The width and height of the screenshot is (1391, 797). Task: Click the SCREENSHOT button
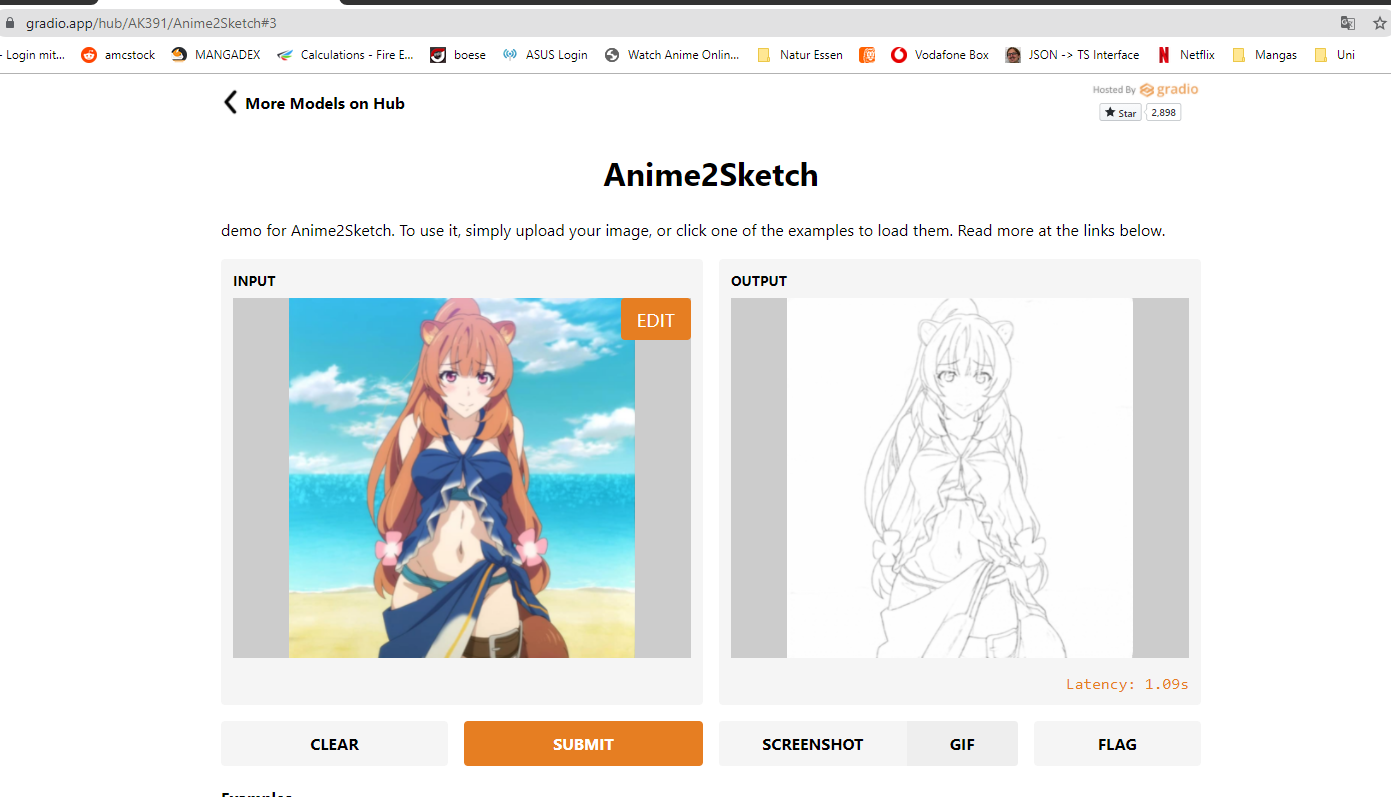[813, 744]
